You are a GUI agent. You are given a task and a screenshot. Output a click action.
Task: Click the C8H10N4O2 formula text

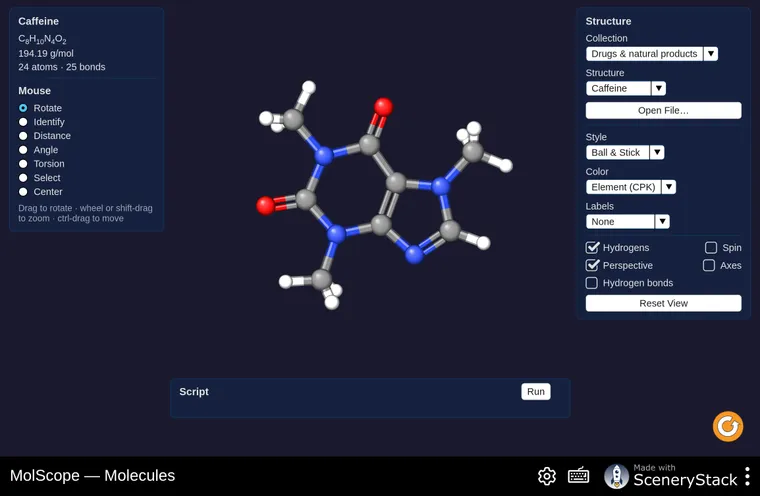[x=42, y=39]
